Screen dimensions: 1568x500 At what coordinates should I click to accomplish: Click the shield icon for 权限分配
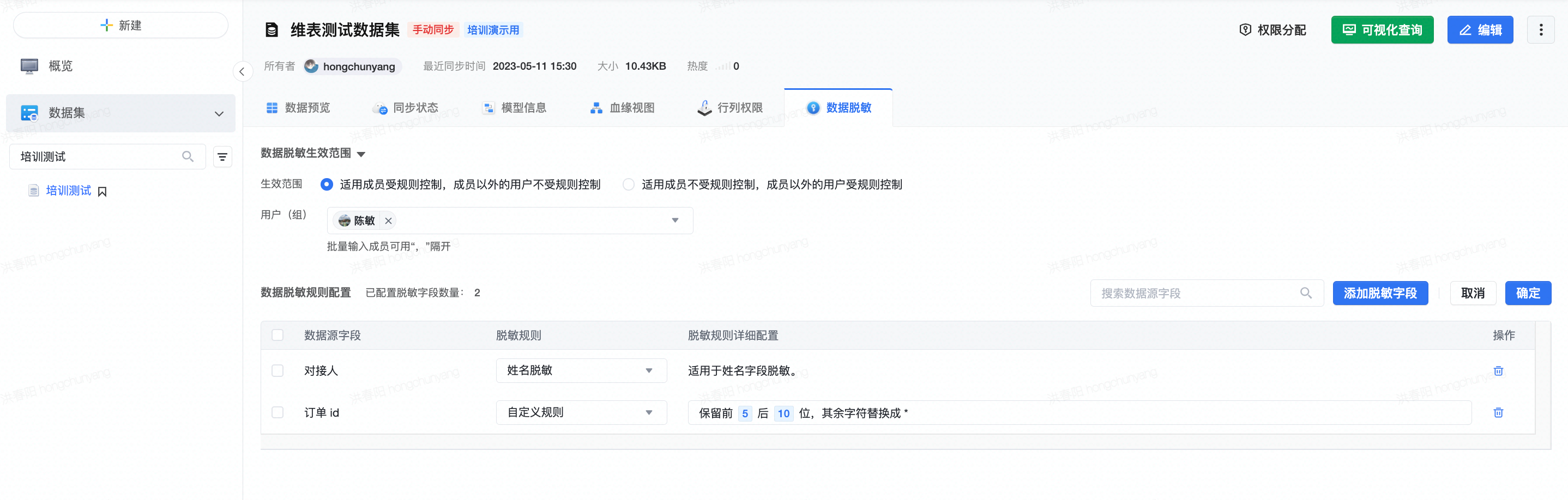[x=1245, y=30]
